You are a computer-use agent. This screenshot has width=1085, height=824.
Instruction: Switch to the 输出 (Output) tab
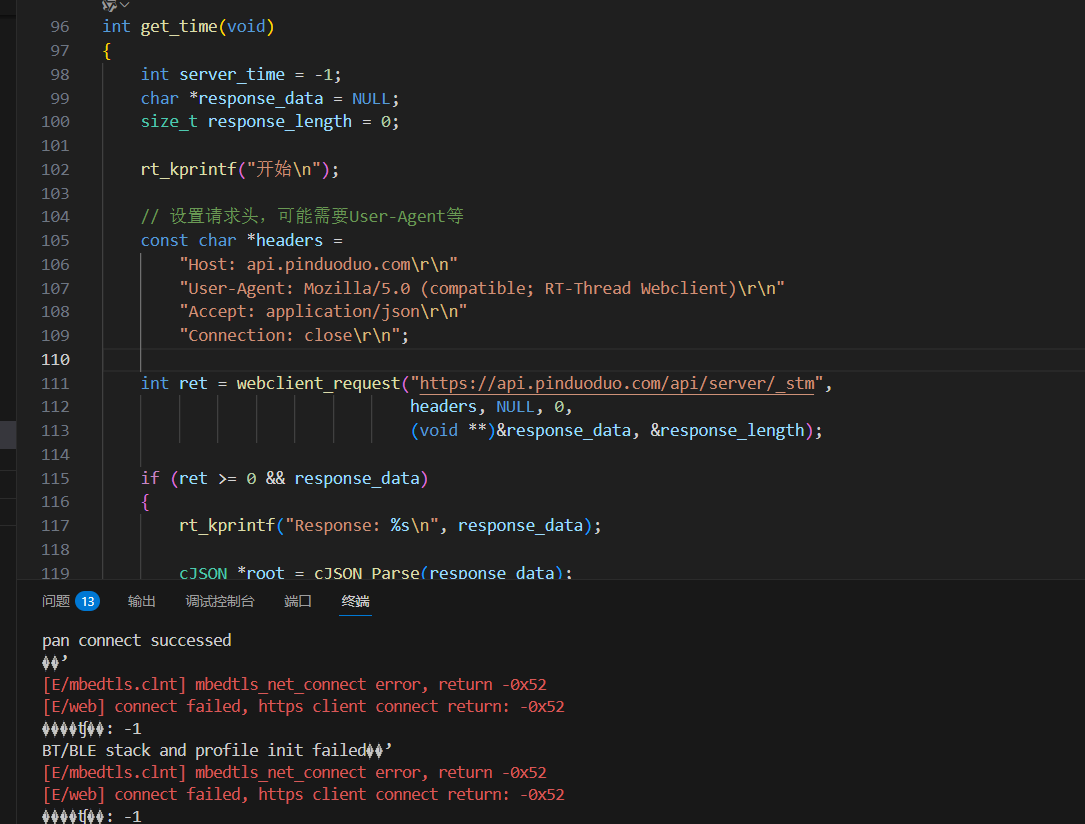(142, 601)
